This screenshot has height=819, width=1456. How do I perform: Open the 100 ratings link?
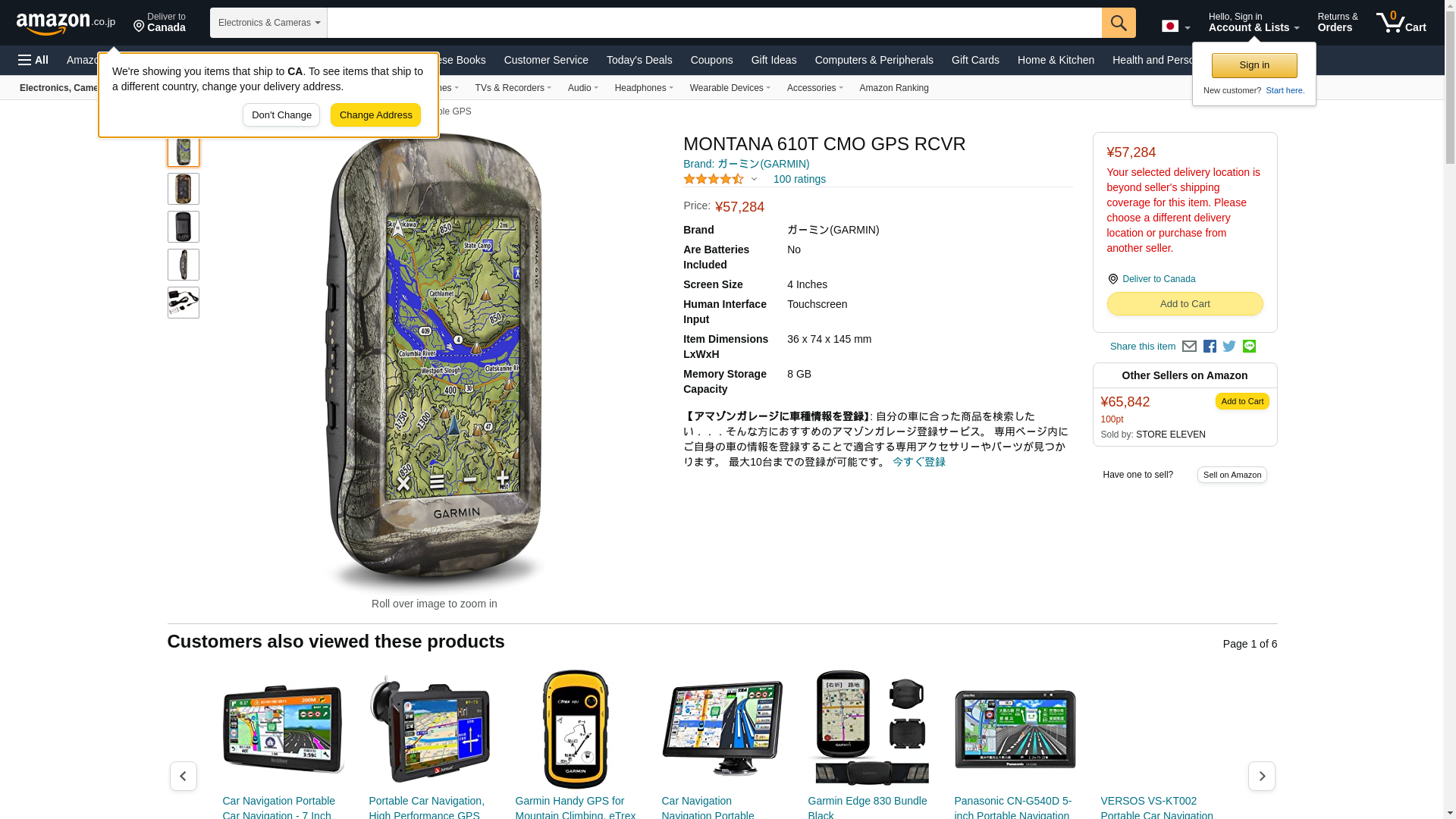799,180
